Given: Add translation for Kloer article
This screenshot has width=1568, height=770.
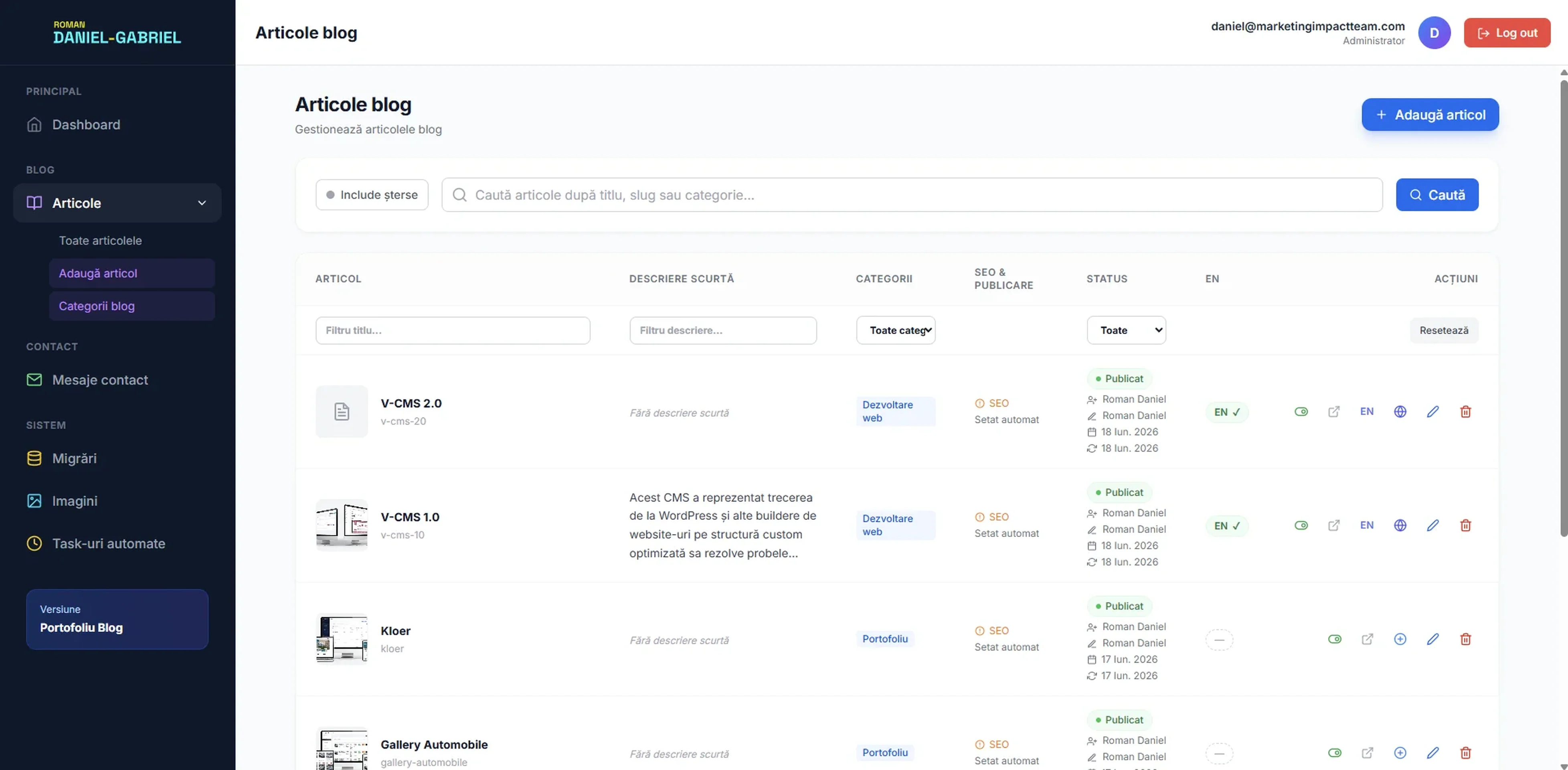Looking at the screenshot, I should click(1400, 639).
